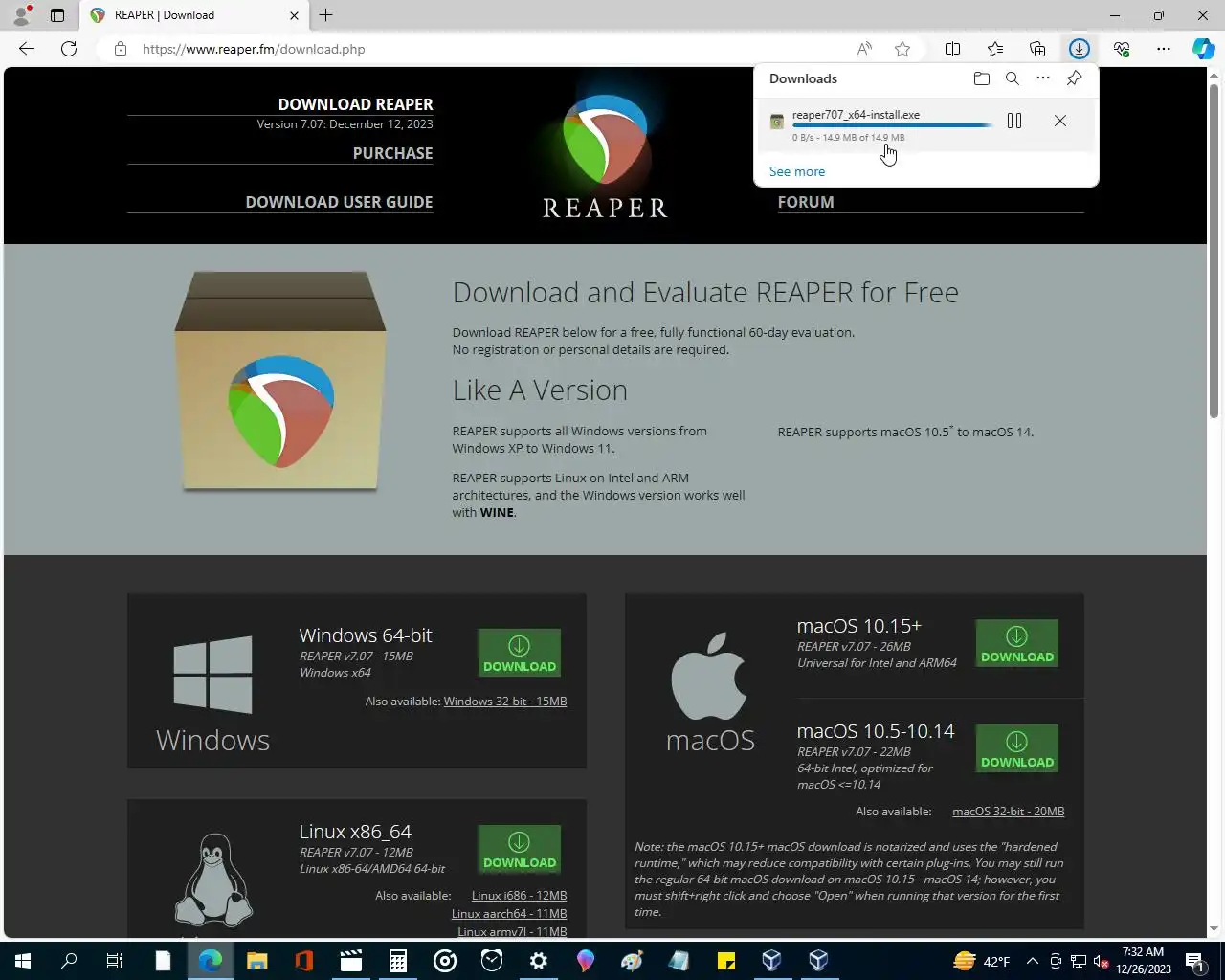Open Linux aarch64 - 11MB link

pyautogui.click(x=509, y=914)
